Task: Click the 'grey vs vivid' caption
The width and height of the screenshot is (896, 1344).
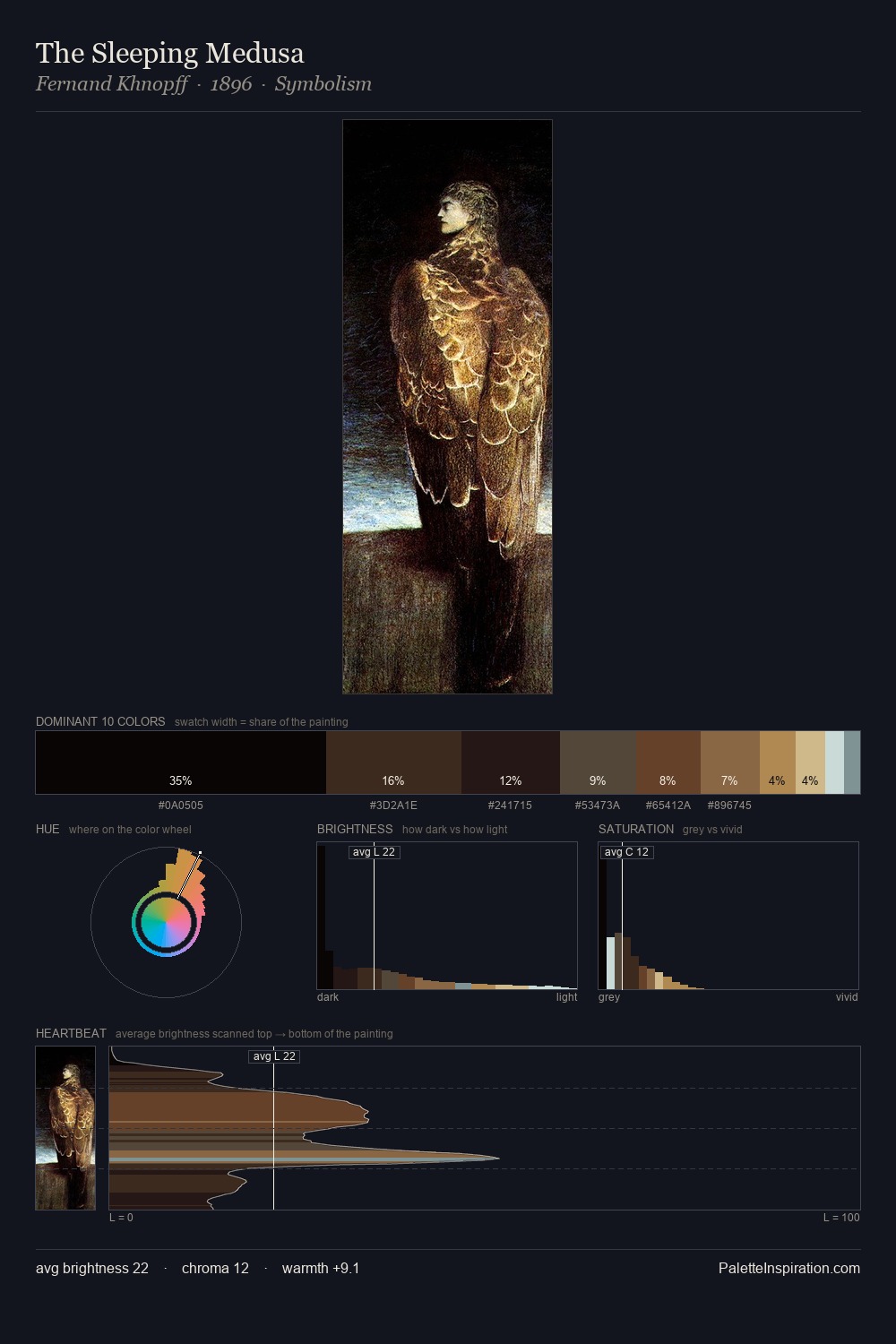Action: coord(712,830)
